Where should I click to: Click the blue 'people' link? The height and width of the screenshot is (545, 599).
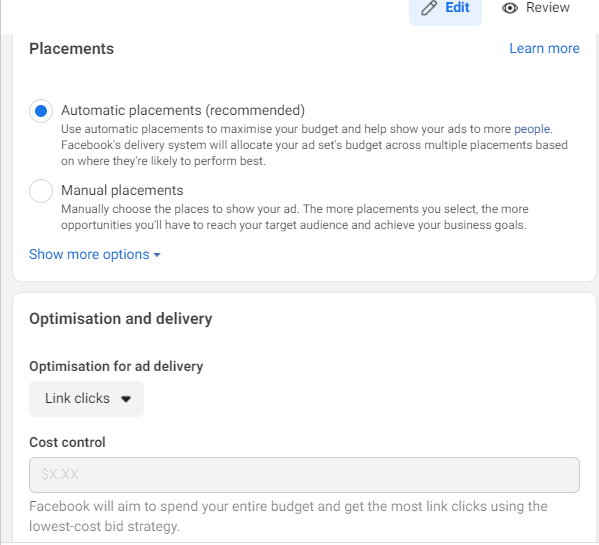tap(532, 129)
